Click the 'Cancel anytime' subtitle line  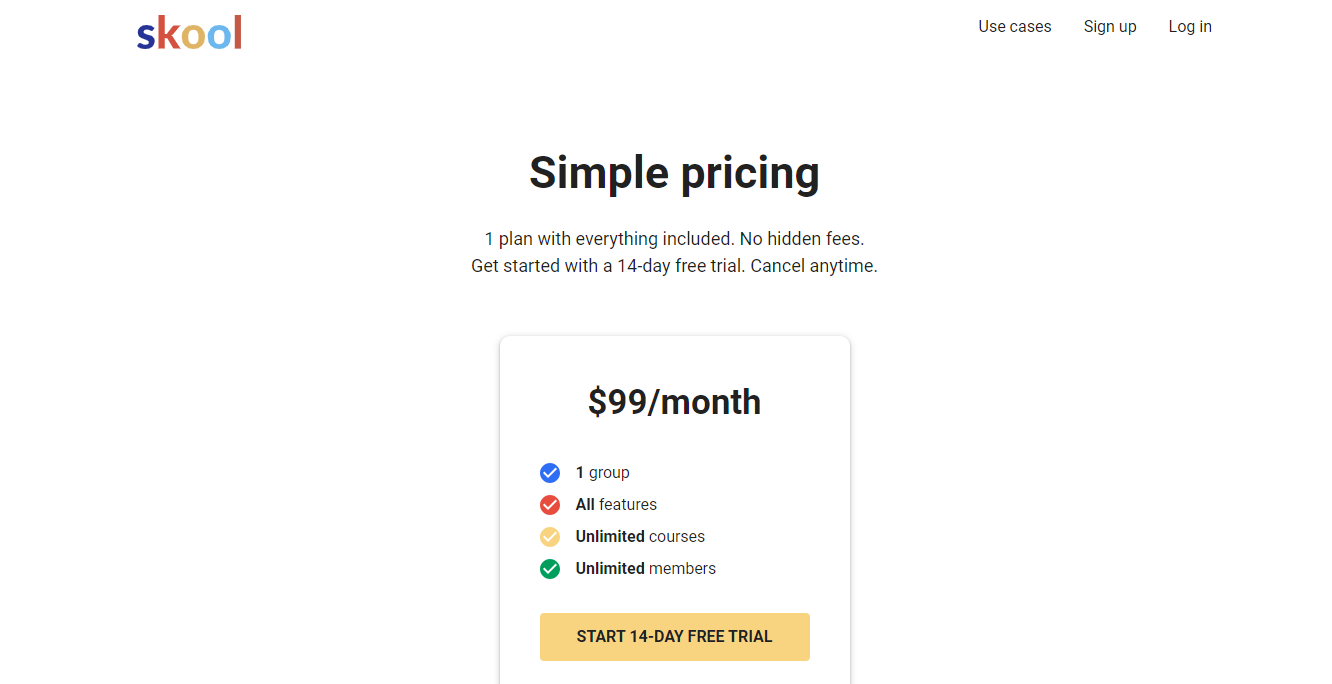(x=674, y=267)
